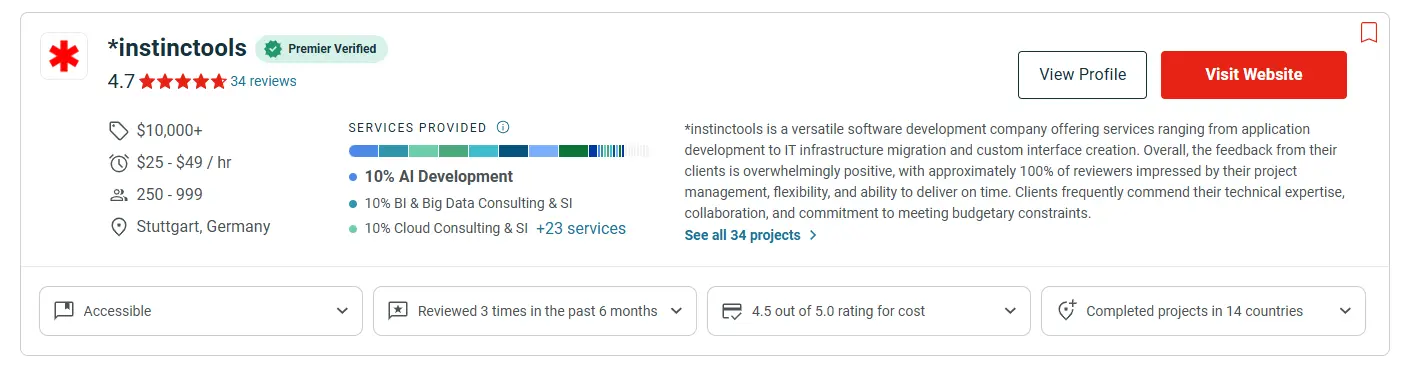The width and height of the screenshot is (1406, 367).
Task: Click the people icon for employee count
Action: click(118, 195)
